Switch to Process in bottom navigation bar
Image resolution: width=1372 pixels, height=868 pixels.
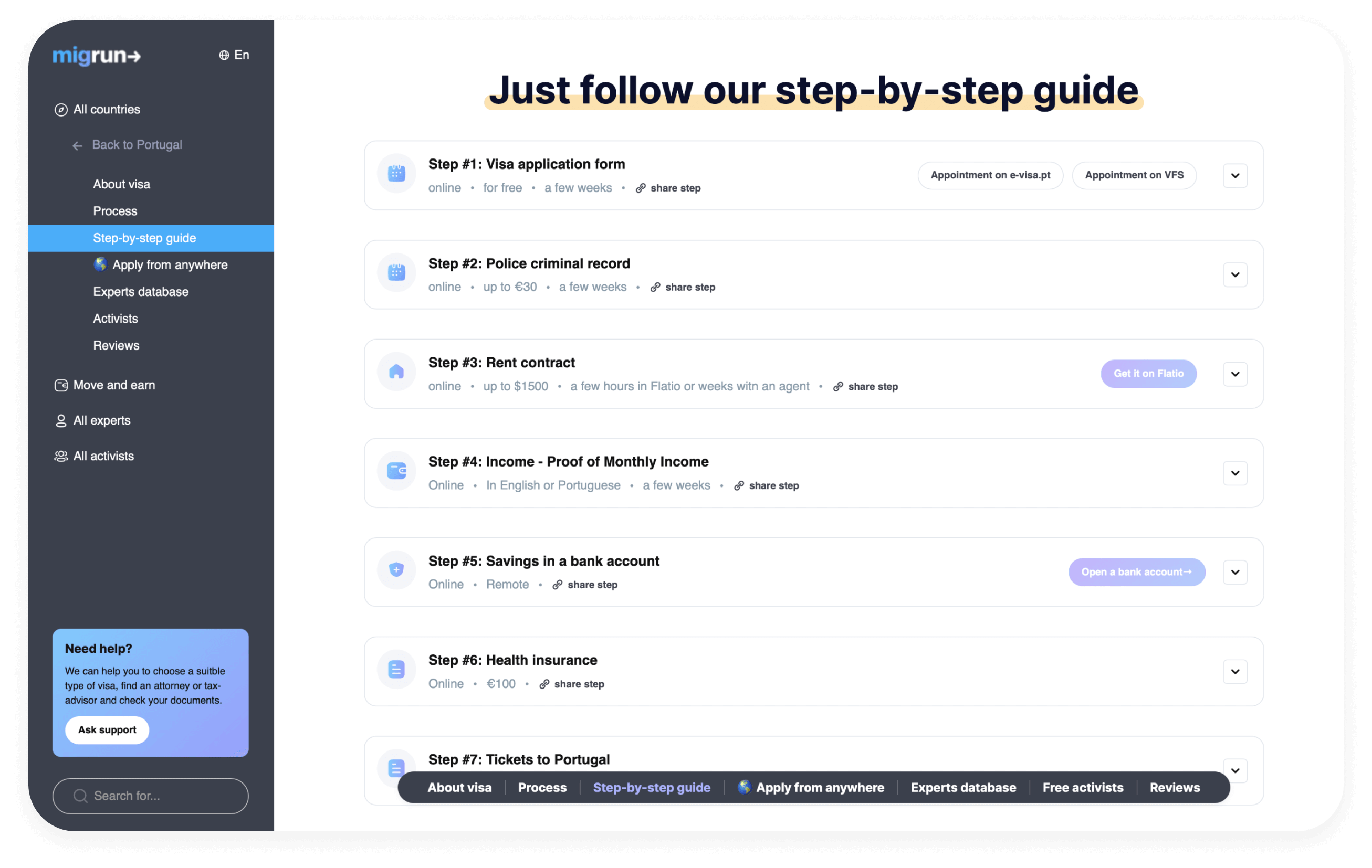point(542,787)
